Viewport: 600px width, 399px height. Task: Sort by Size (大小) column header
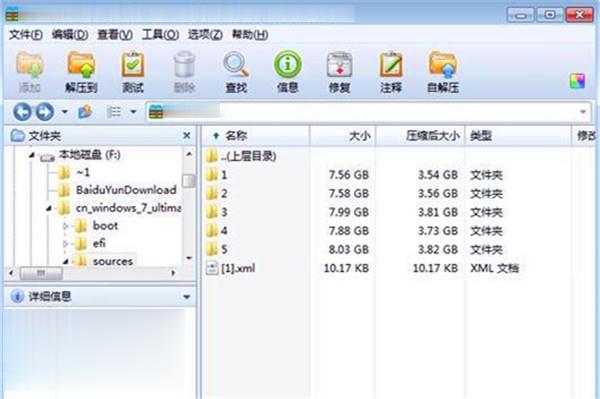(x=342, y=135)
